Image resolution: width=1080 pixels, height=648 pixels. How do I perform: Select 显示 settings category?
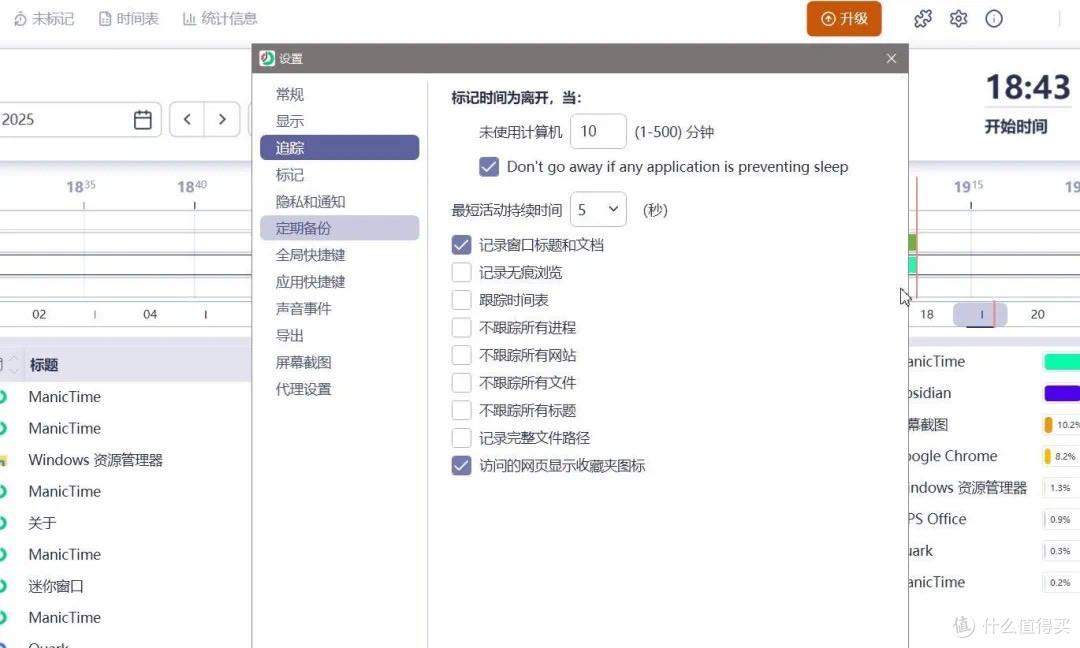(340, 121)
